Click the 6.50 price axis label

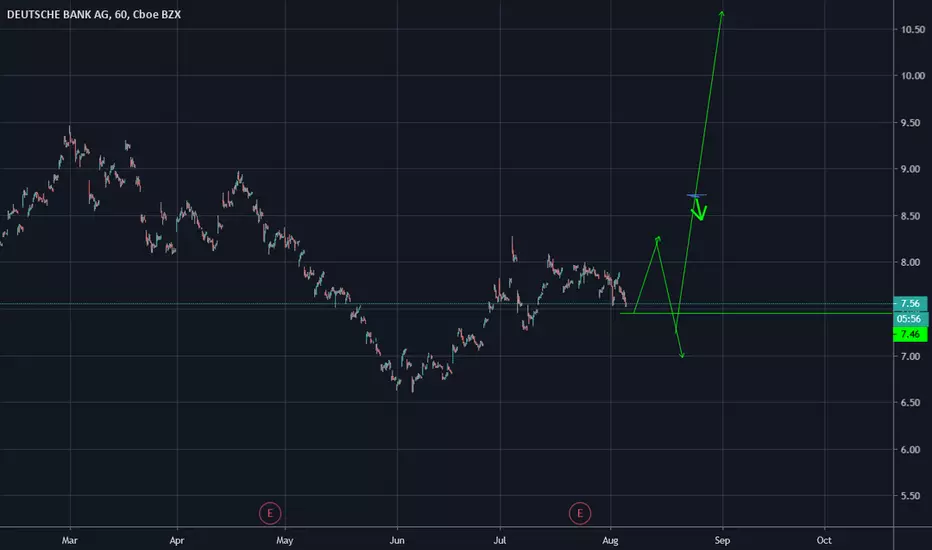913,403
